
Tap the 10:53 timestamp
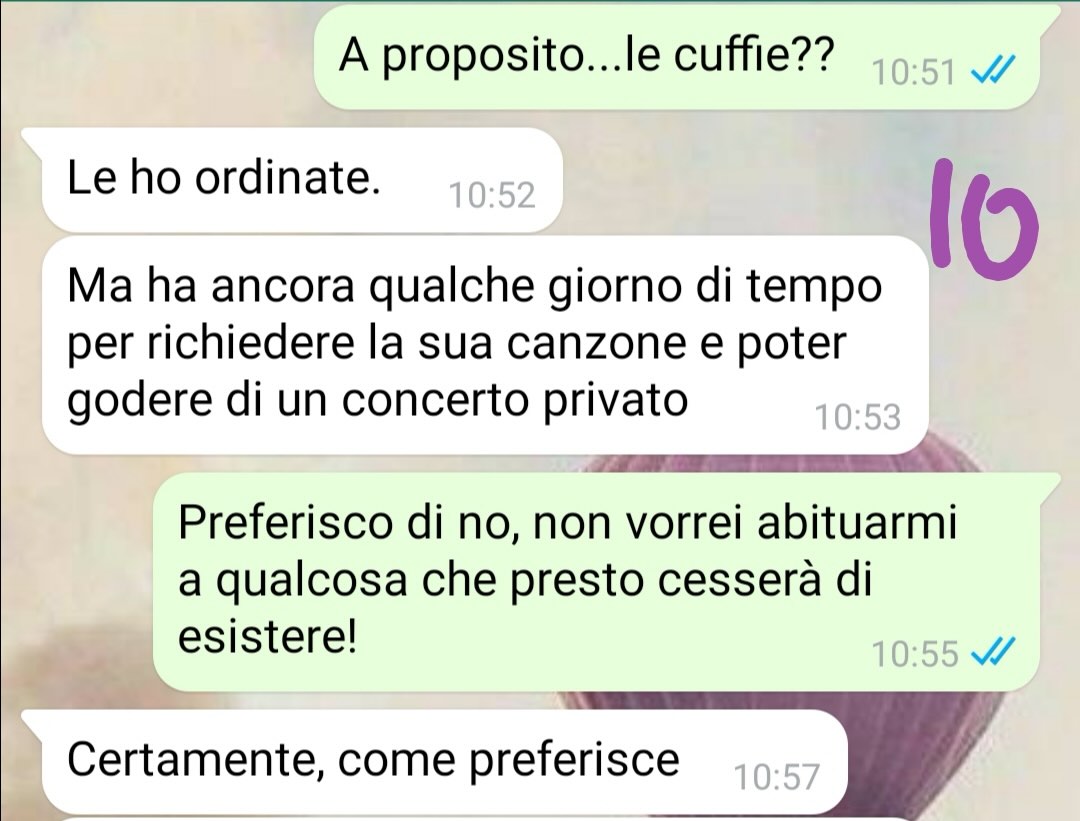pos(858,417)
